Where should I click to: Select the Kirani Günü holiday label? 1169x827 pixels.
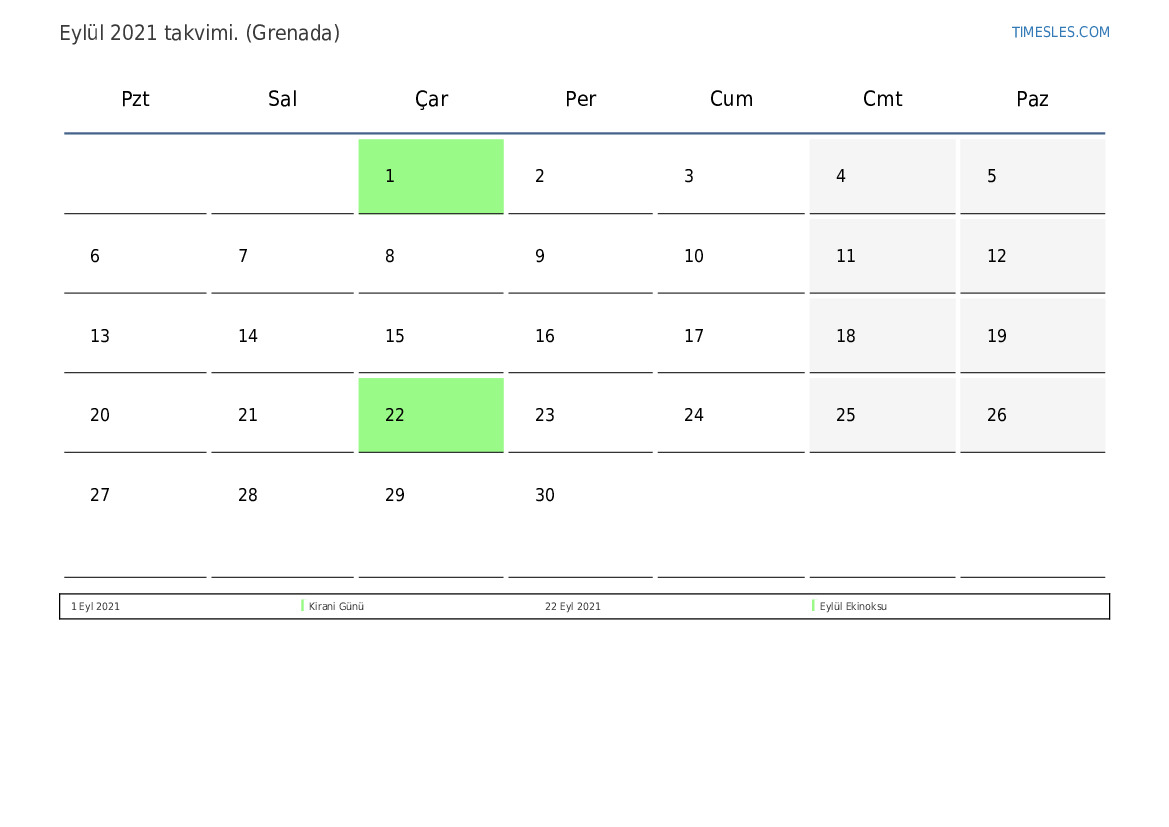pyautogui.click(x=336, y=606)
